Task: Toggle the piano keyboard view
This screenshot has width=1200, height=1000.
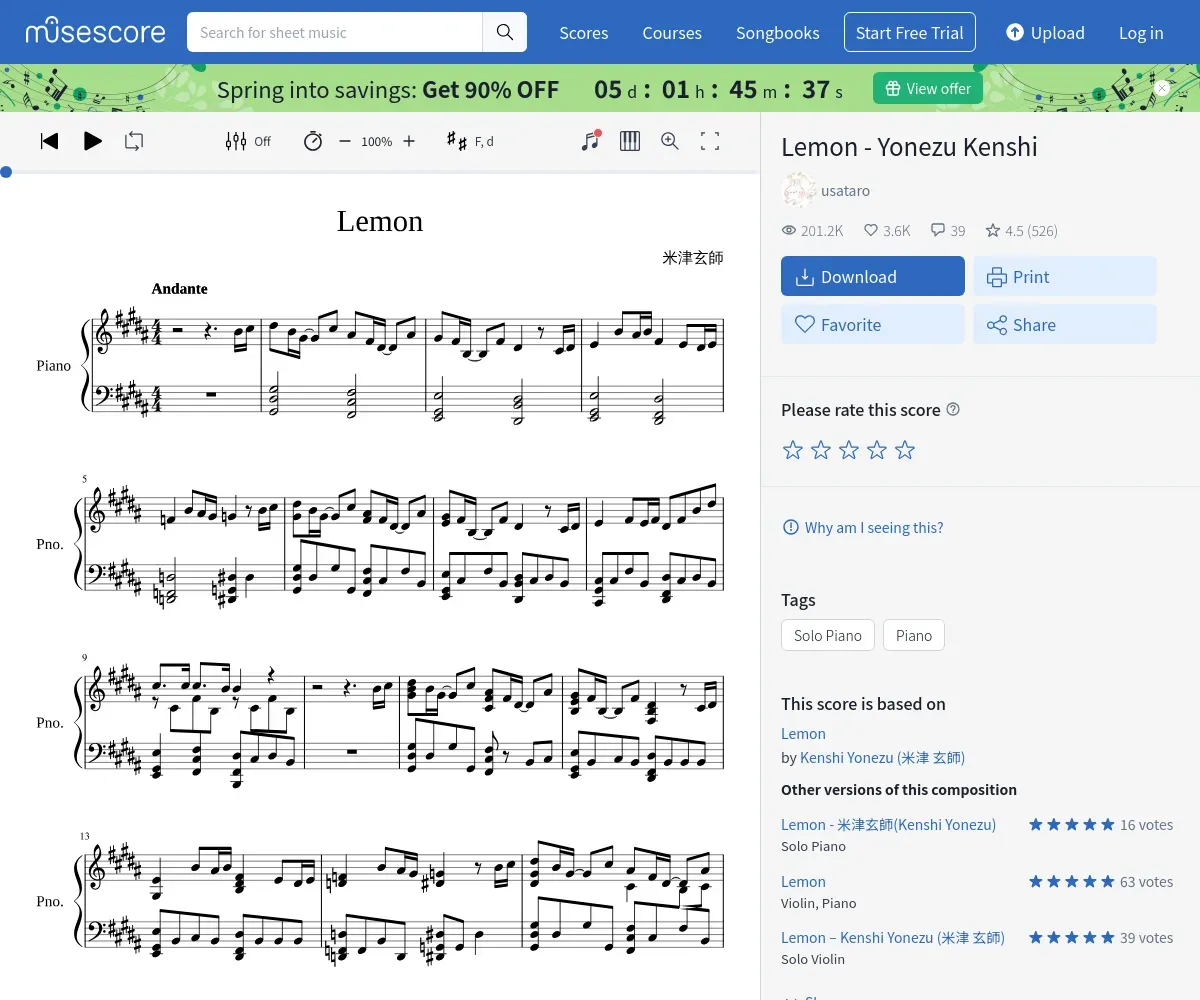Action: [630, 141]
